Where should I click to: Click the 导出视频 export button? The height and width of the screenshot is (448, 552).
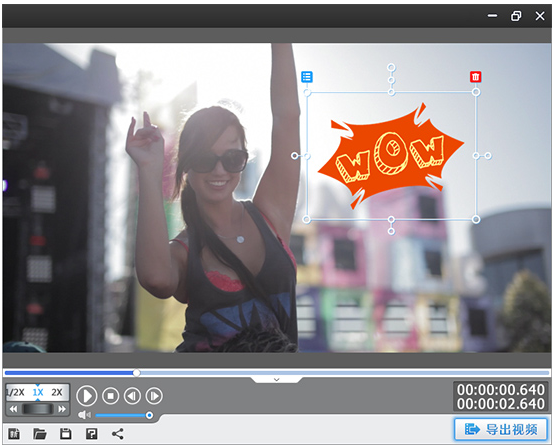click(x=501, y=429)
